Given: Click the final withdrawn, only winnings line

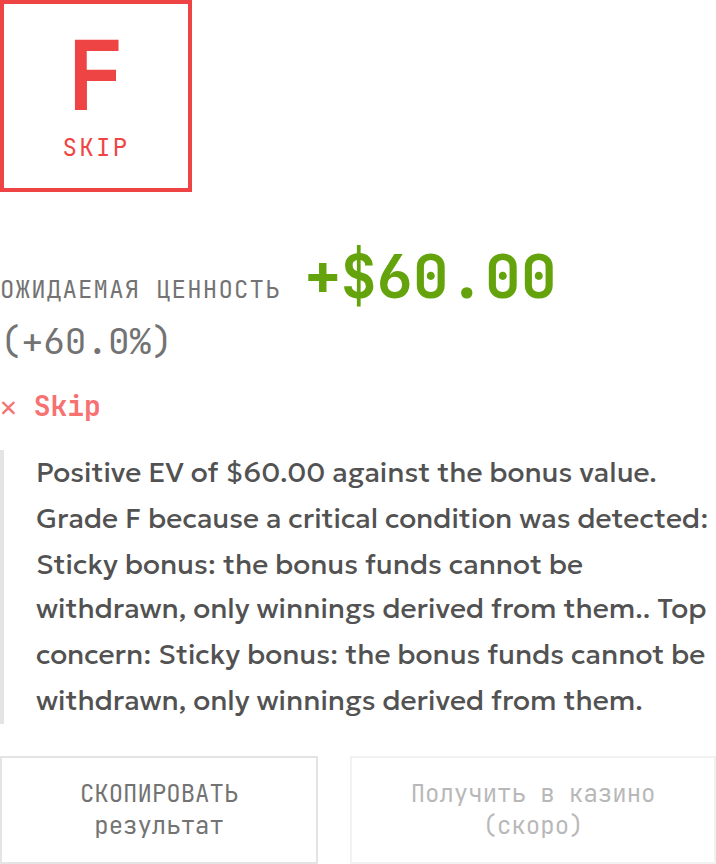Looking at the screenshot, I should 340,701.
